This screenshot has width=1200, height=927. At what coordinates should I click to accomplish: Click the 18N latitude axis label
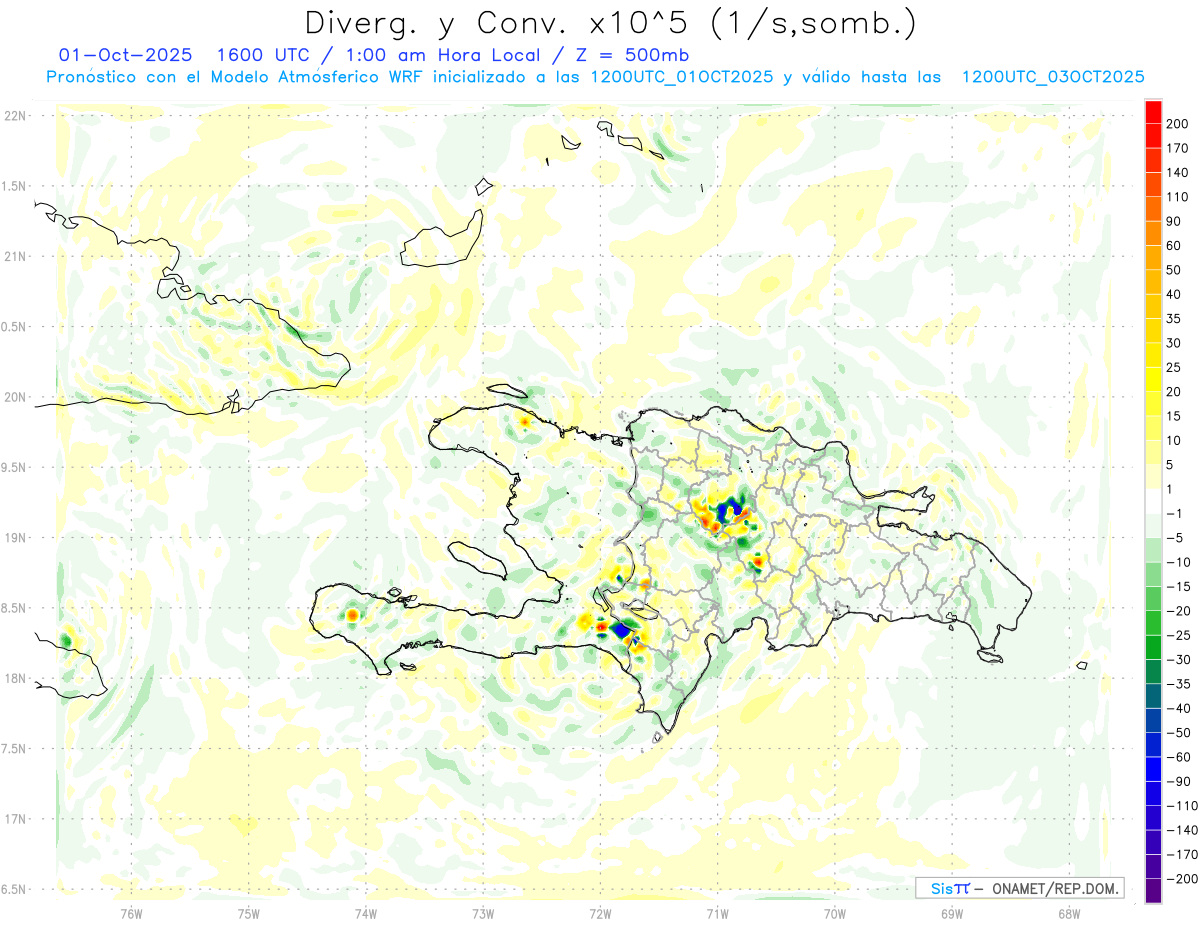point(15,678)
